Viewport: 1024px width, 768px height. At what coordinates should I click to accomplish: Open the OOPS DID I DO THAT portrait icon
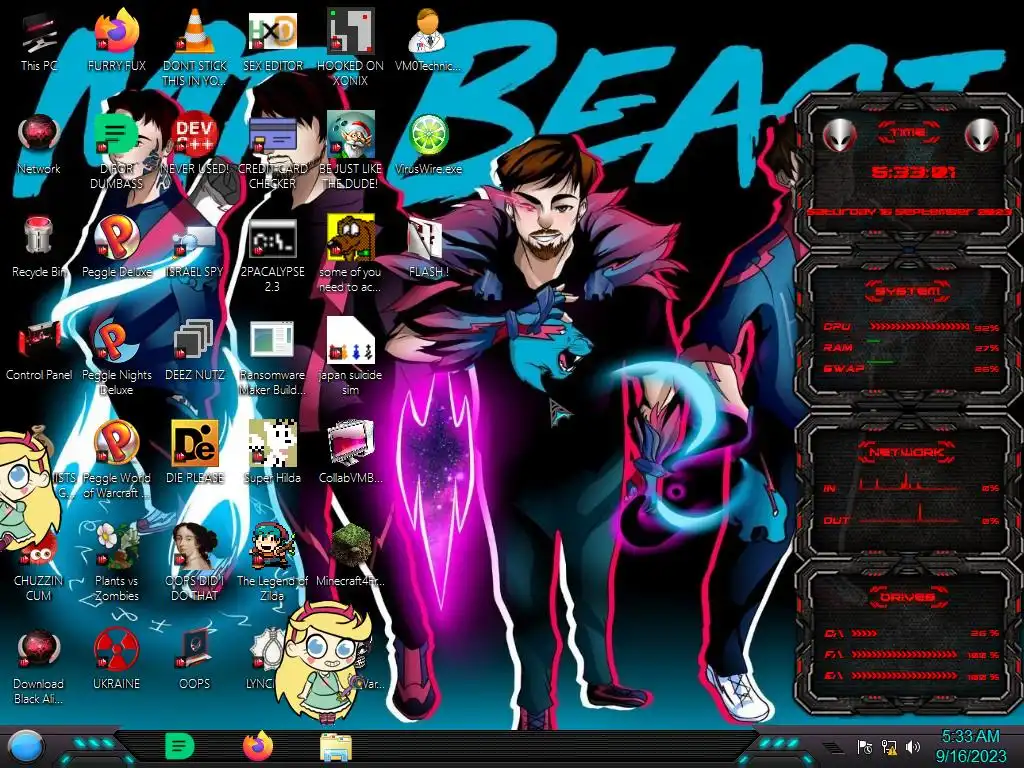point(195,546)
